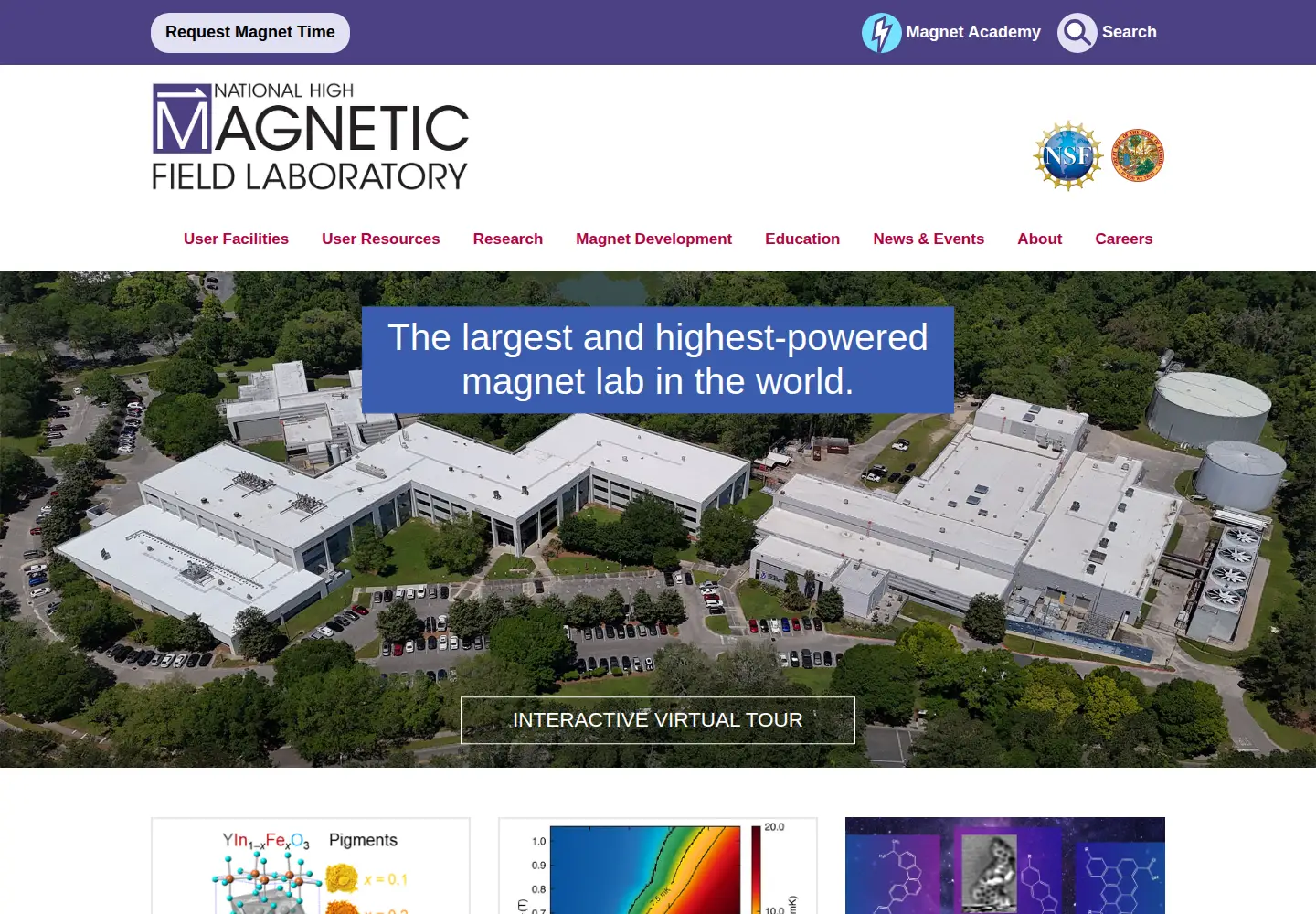Open the purple molecule structures thumbnail
This screenshot has width=1316, height=914.
point(1005,866)
